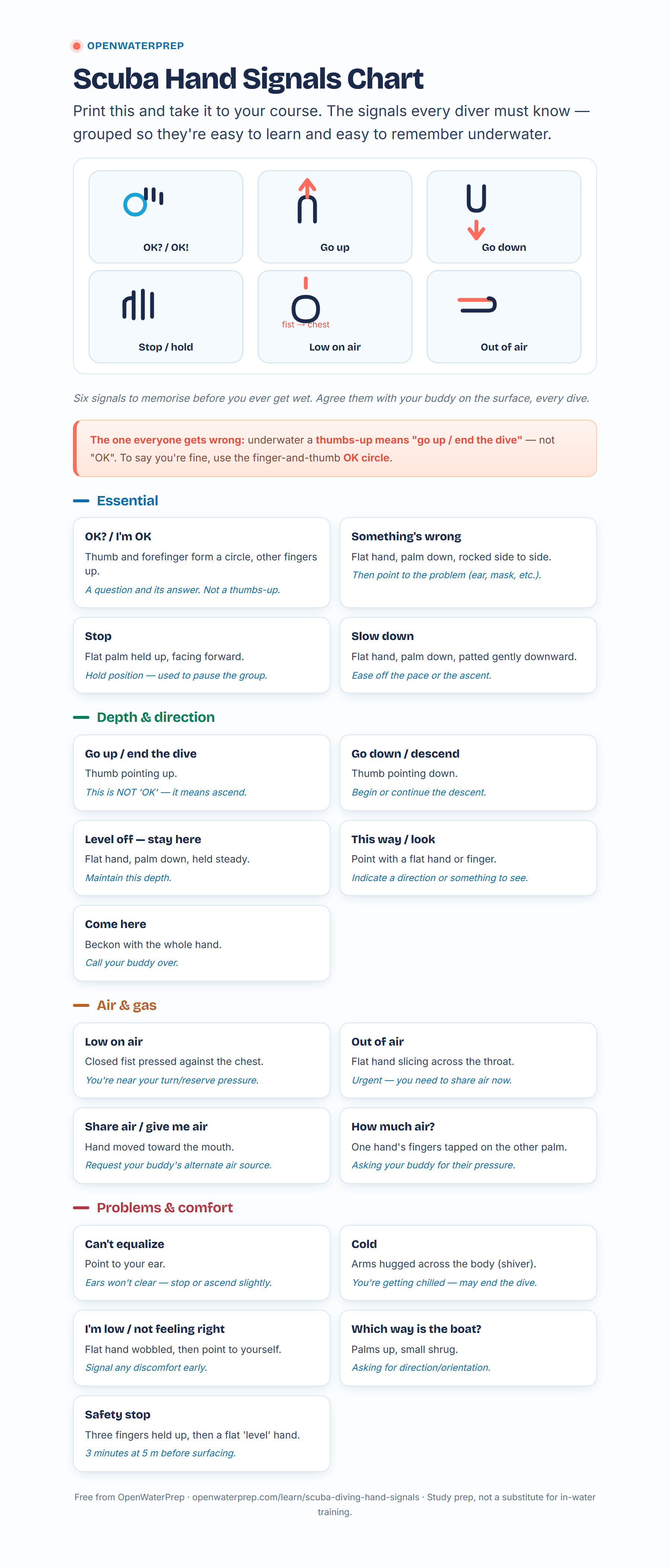Open the Something's wrong signal card
This screenshot has height=1568, width=670.
coord(468,563)
